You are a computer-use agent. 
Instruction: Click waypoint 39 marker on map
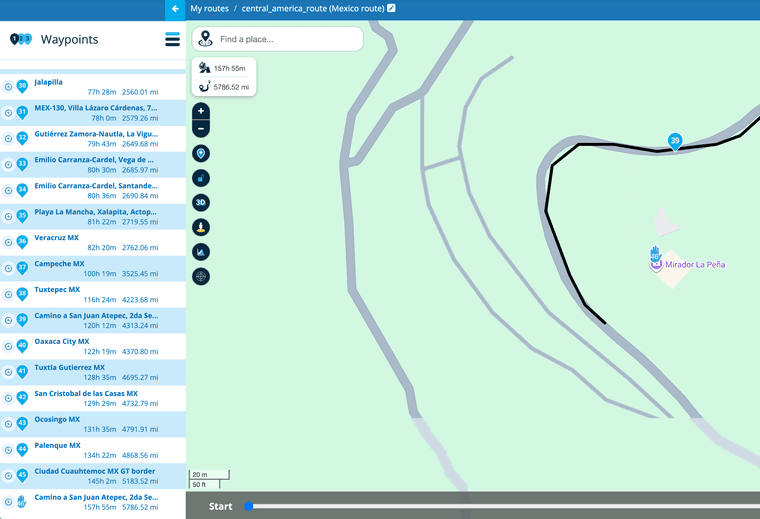coord(675,141)
